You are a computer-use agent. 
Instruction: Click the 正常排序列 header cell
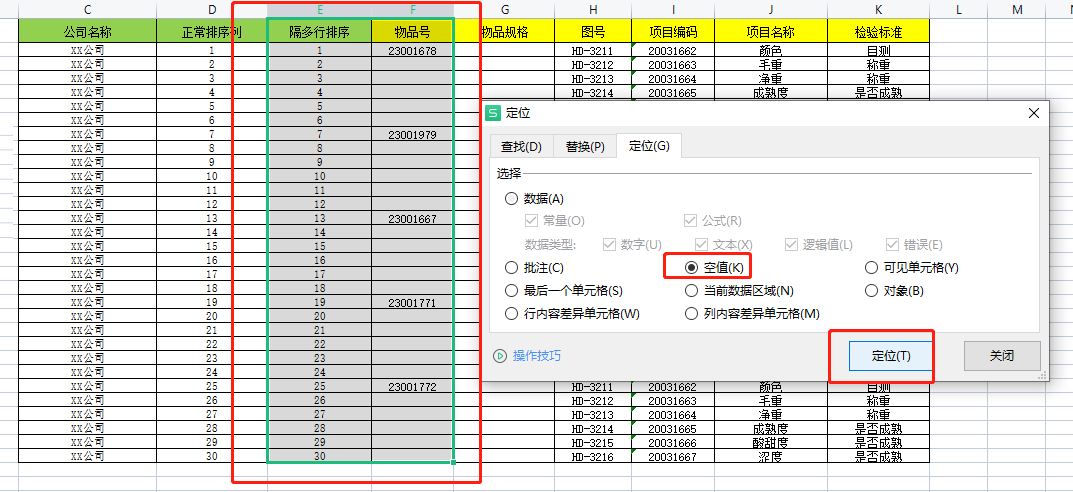212,31
